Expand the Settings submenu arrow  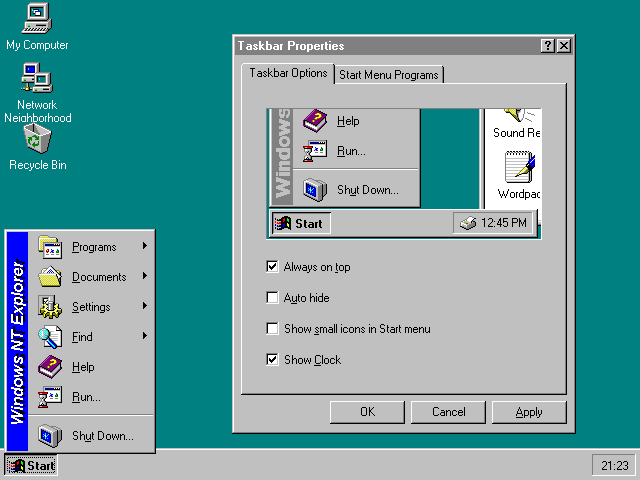144,306
